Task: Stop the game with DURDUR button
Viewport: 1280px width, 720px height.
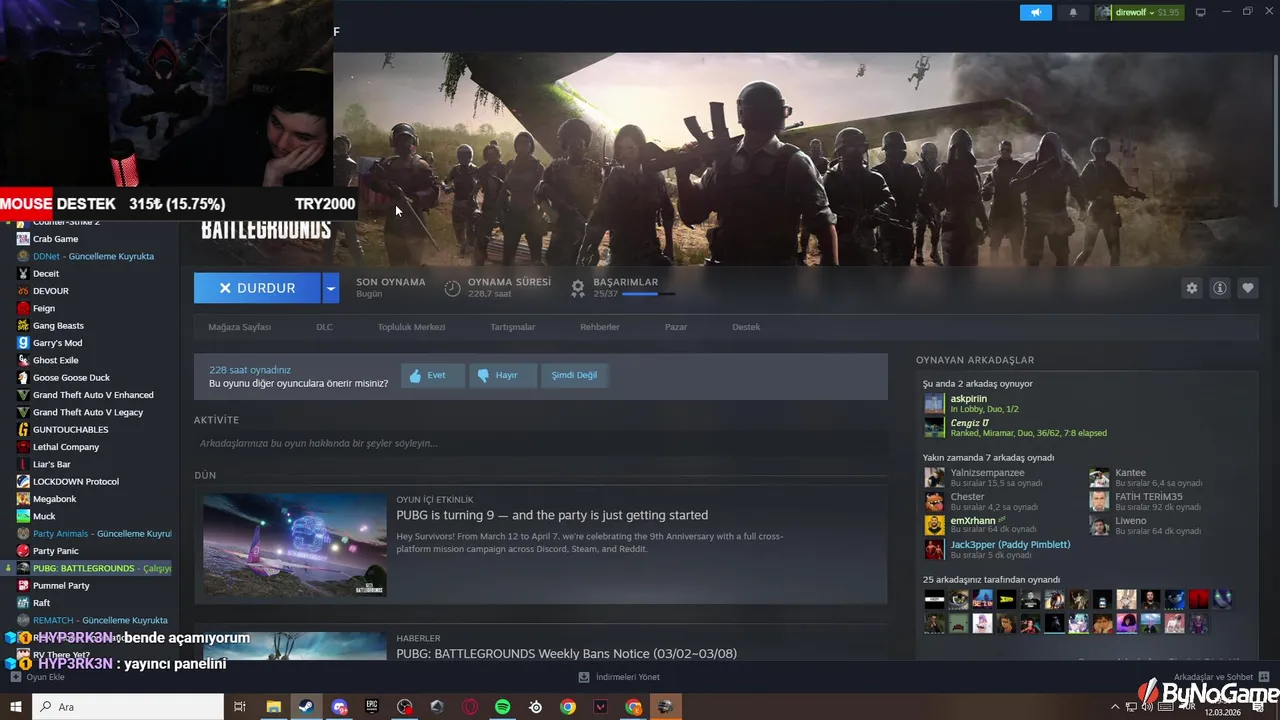Action: click(257, 288)
